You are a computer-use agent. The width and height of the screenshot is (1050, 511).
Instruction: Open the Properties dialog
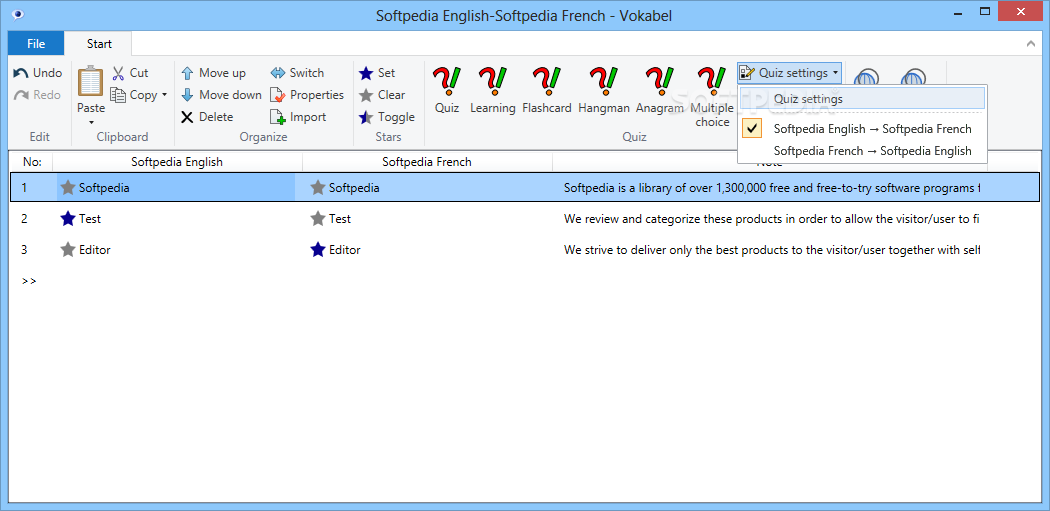click(307, 94)
